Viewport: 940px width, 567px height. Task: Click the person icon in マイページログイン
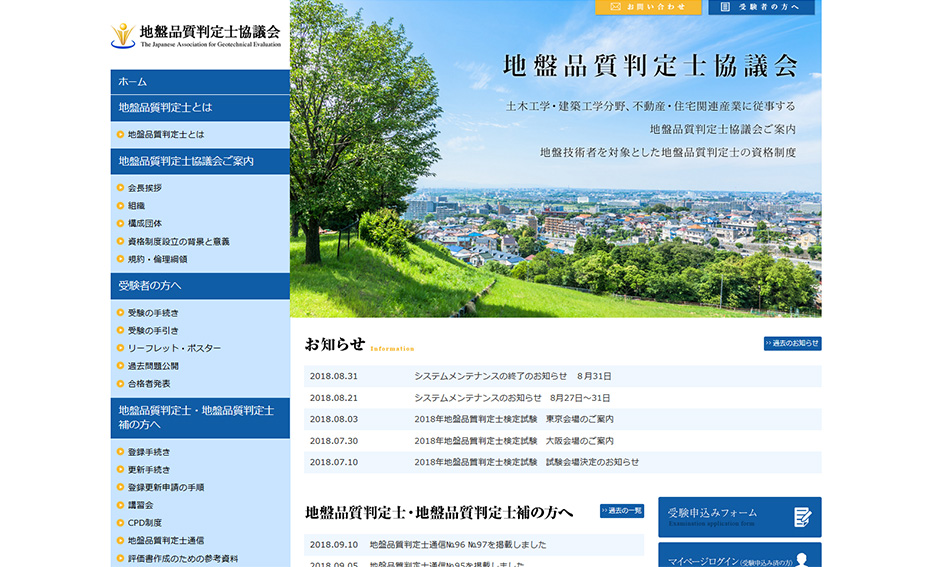pyautogui.click(x=802, y=560)
